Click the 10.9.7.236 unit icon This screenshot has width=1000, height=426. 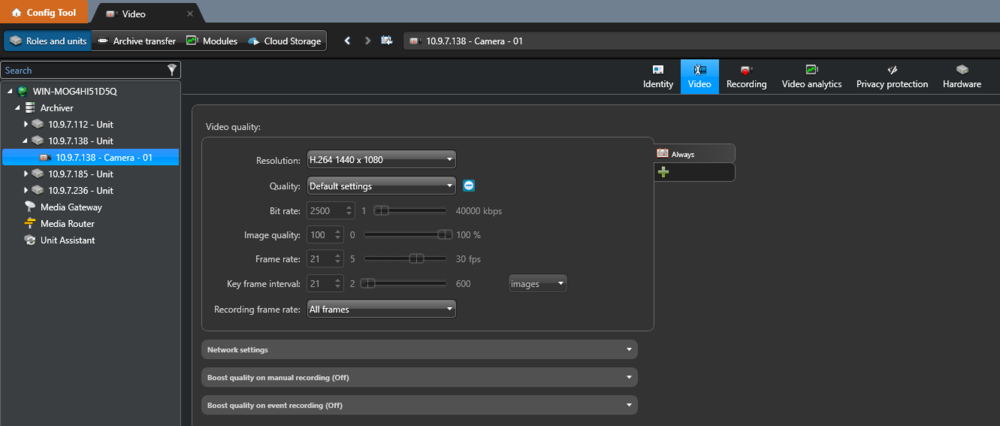38,191
